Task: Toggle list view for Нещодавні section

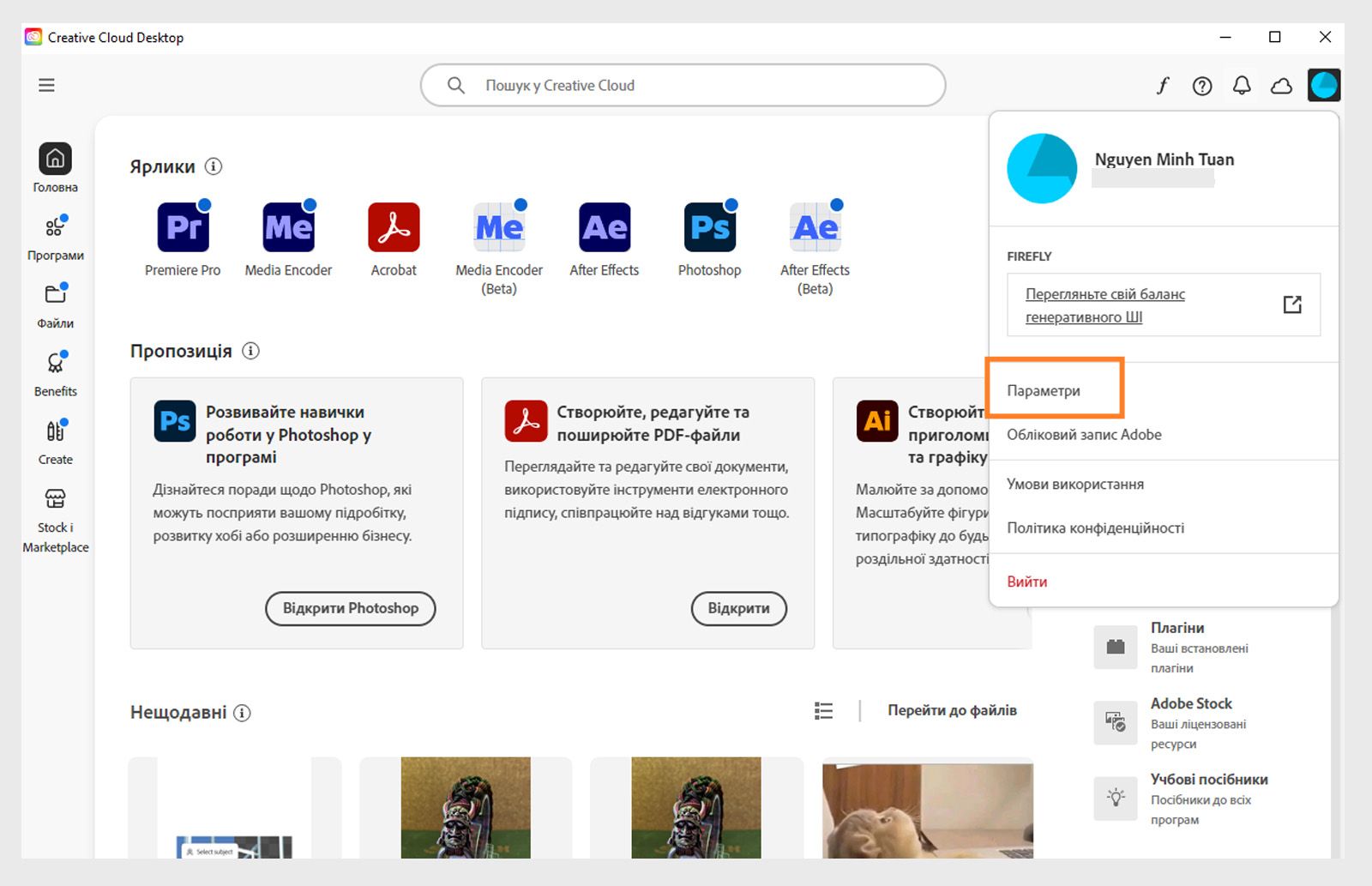Action: pyautogui.click(x=822, y=710)
